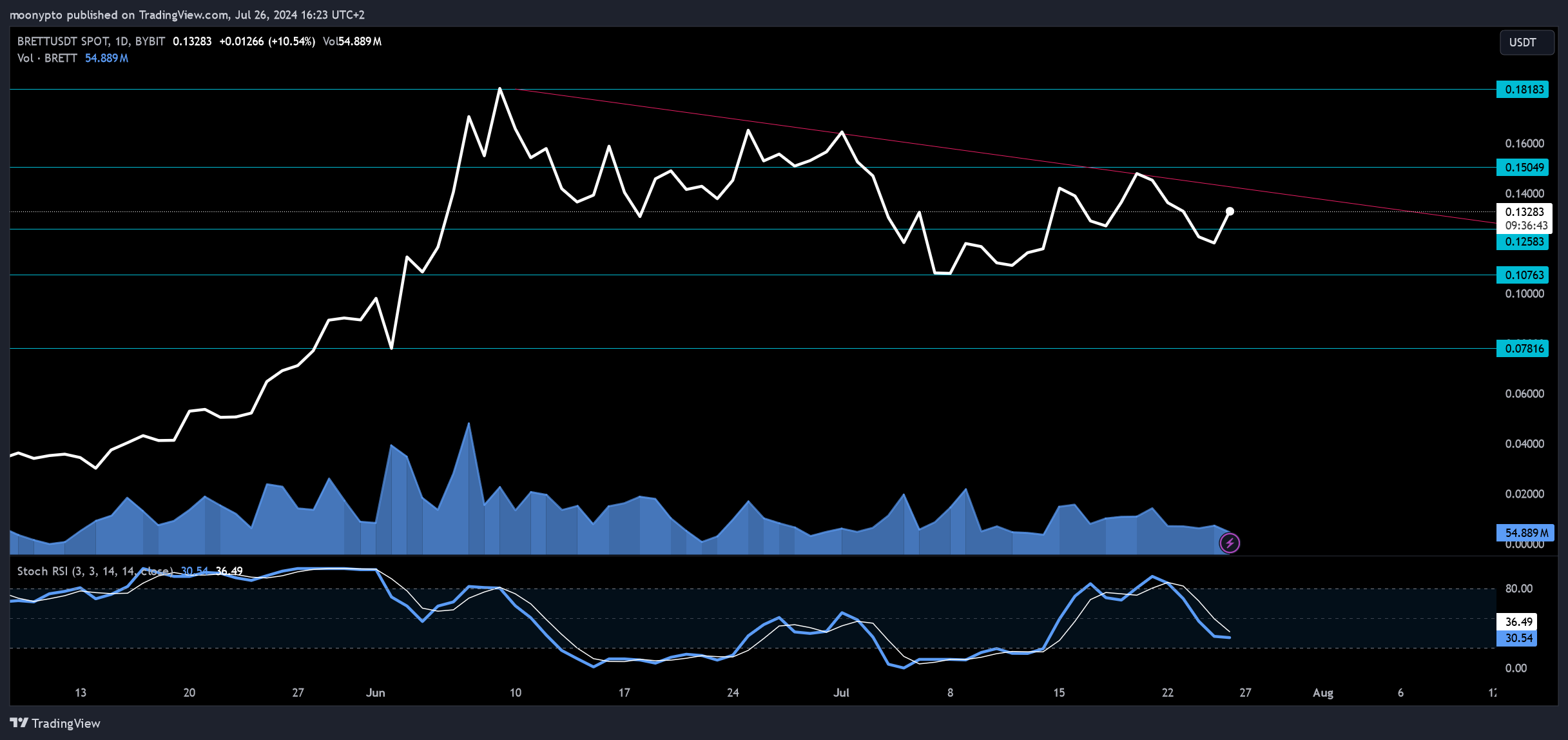1568x740 pixels.
Task: Select the 0.07816 price level label
Action: tap(1522, 349)
